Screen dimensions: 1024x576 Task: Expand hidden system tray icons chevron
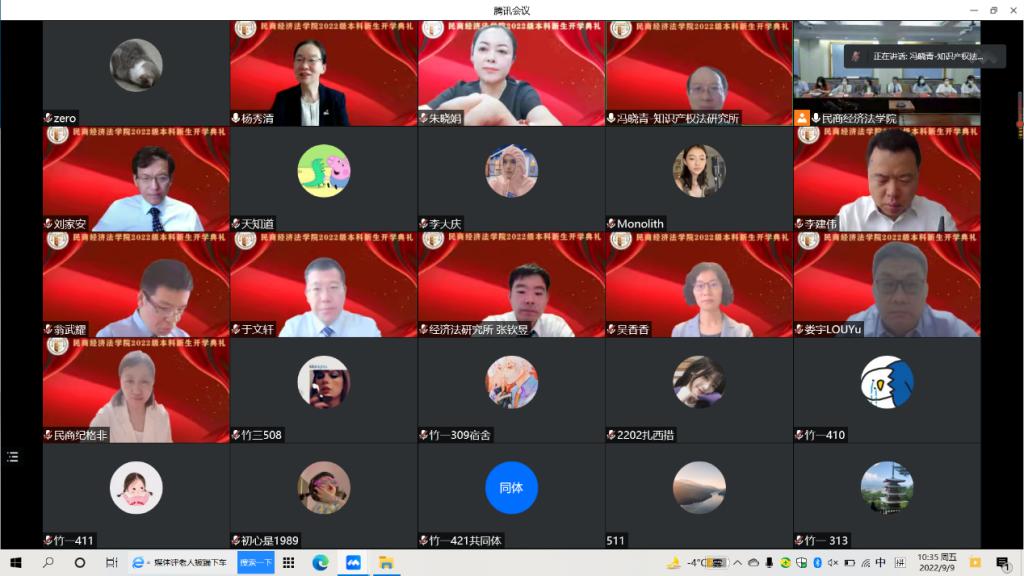tap(738, 563)
